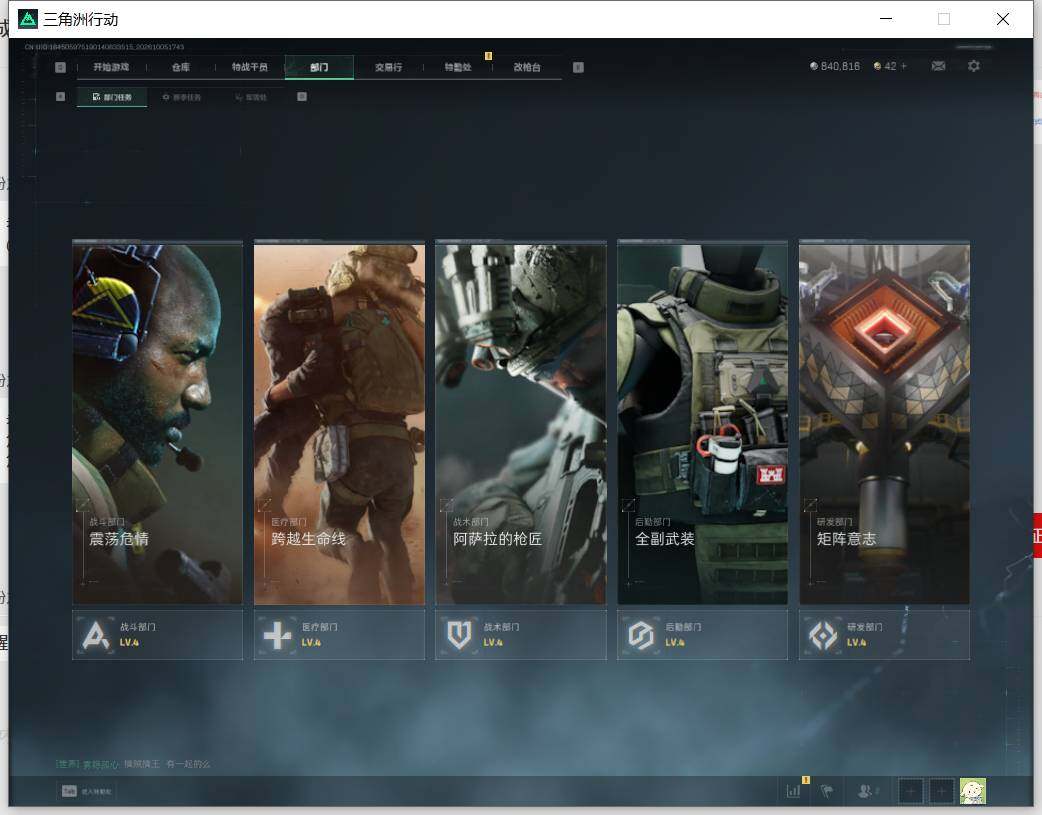
Task: Select the 部门 tab
Action: click(x=319, y=67)
